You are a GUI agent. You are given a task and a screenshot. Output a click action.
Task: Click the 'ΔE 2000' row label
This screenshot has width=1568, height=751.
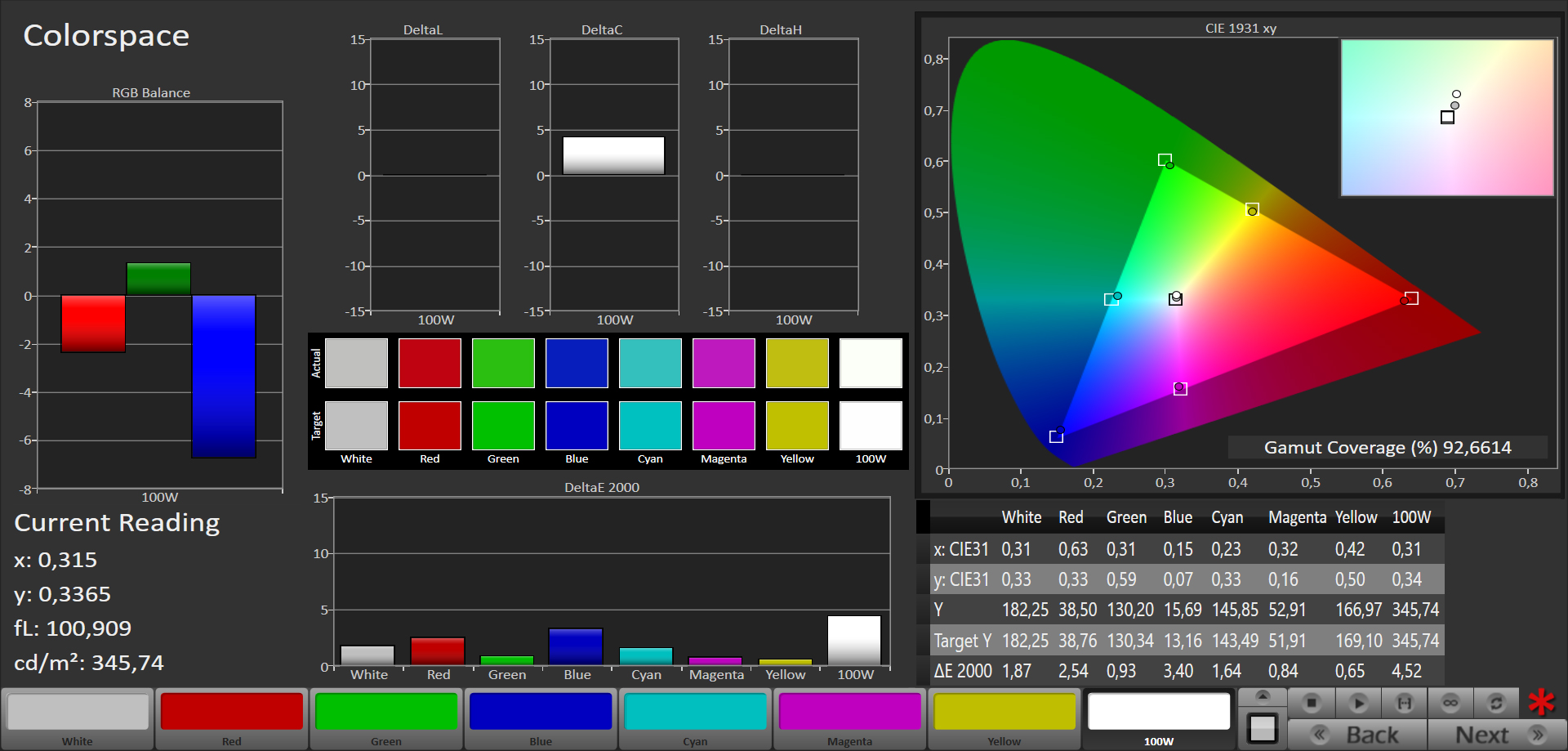tap(963, 671)
